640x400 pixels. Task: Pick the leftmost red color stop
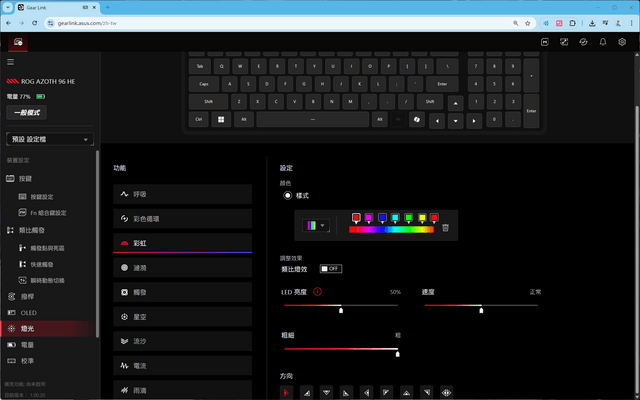(356, 218)
